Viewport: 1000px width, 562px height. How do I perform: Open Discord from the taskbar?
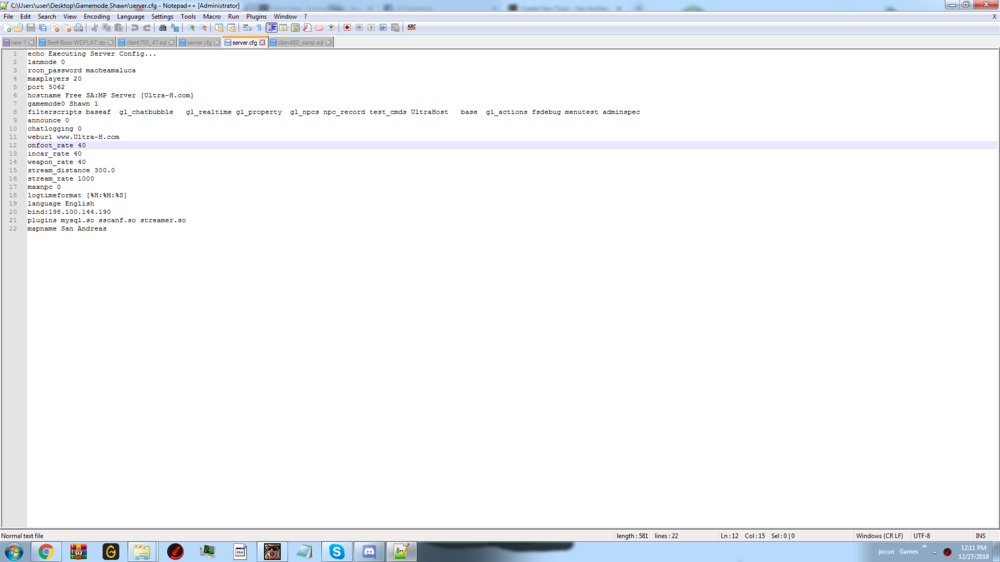369,552
